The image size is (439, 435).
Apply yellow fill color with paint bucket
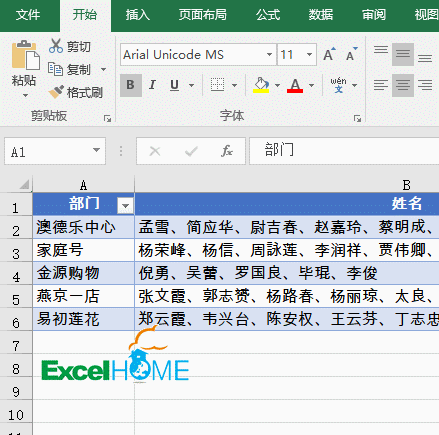pyautogui.click(x=261, y=85)
